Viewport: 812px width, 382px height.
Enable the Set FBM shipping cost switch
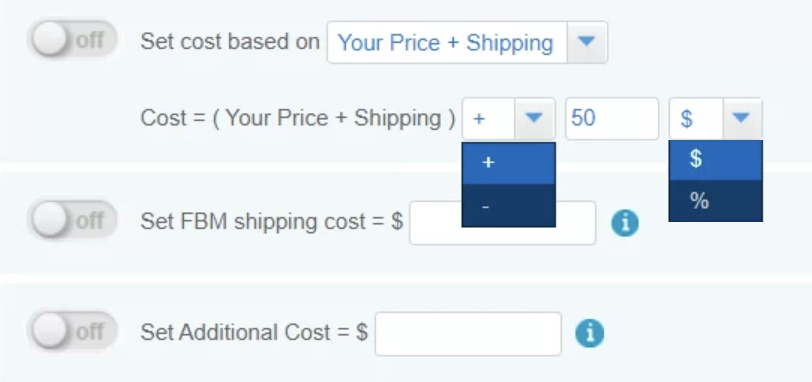(72, 219)
